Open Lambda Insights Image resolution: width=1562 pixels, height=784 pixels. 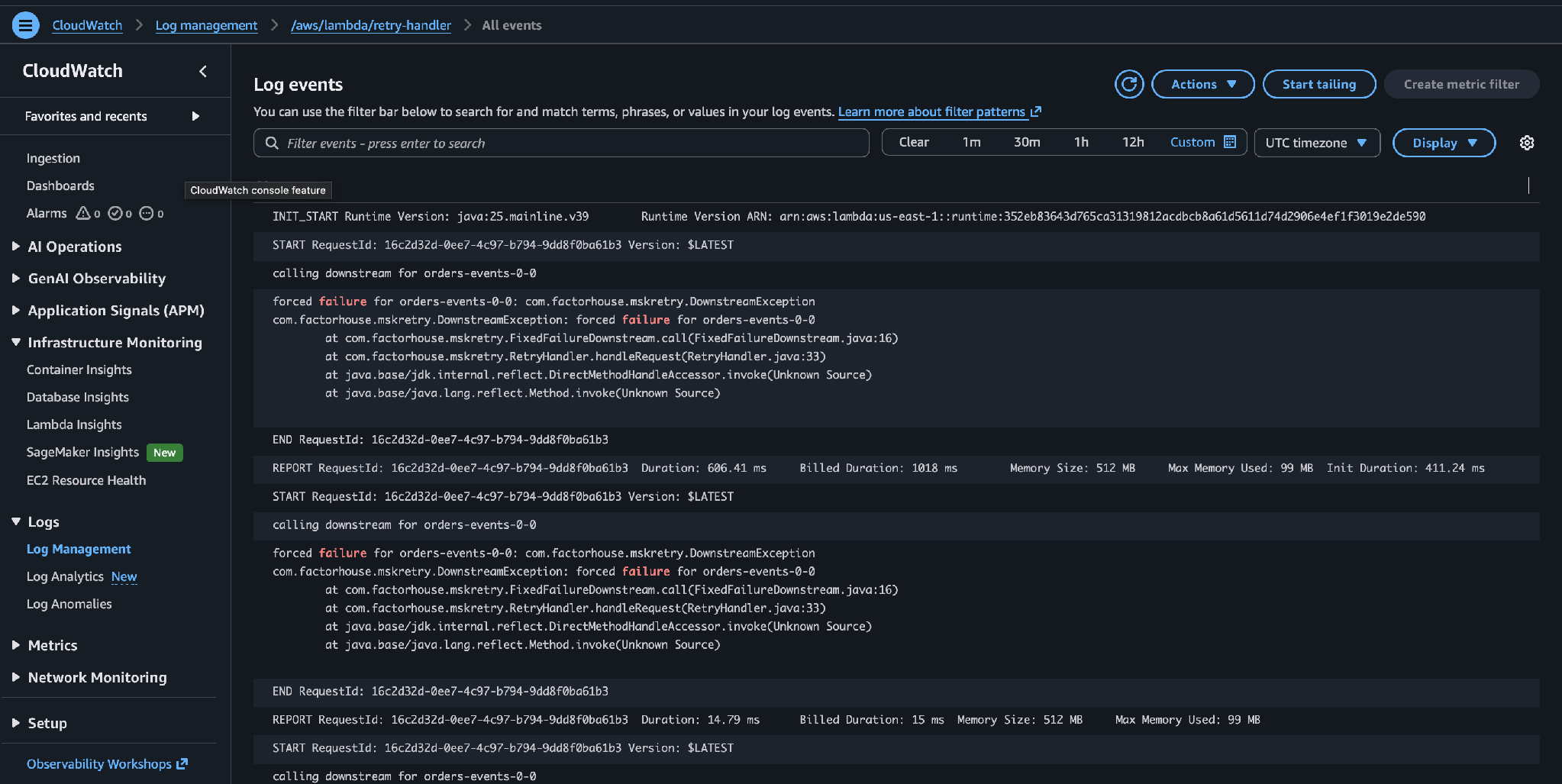coord(74,424)
